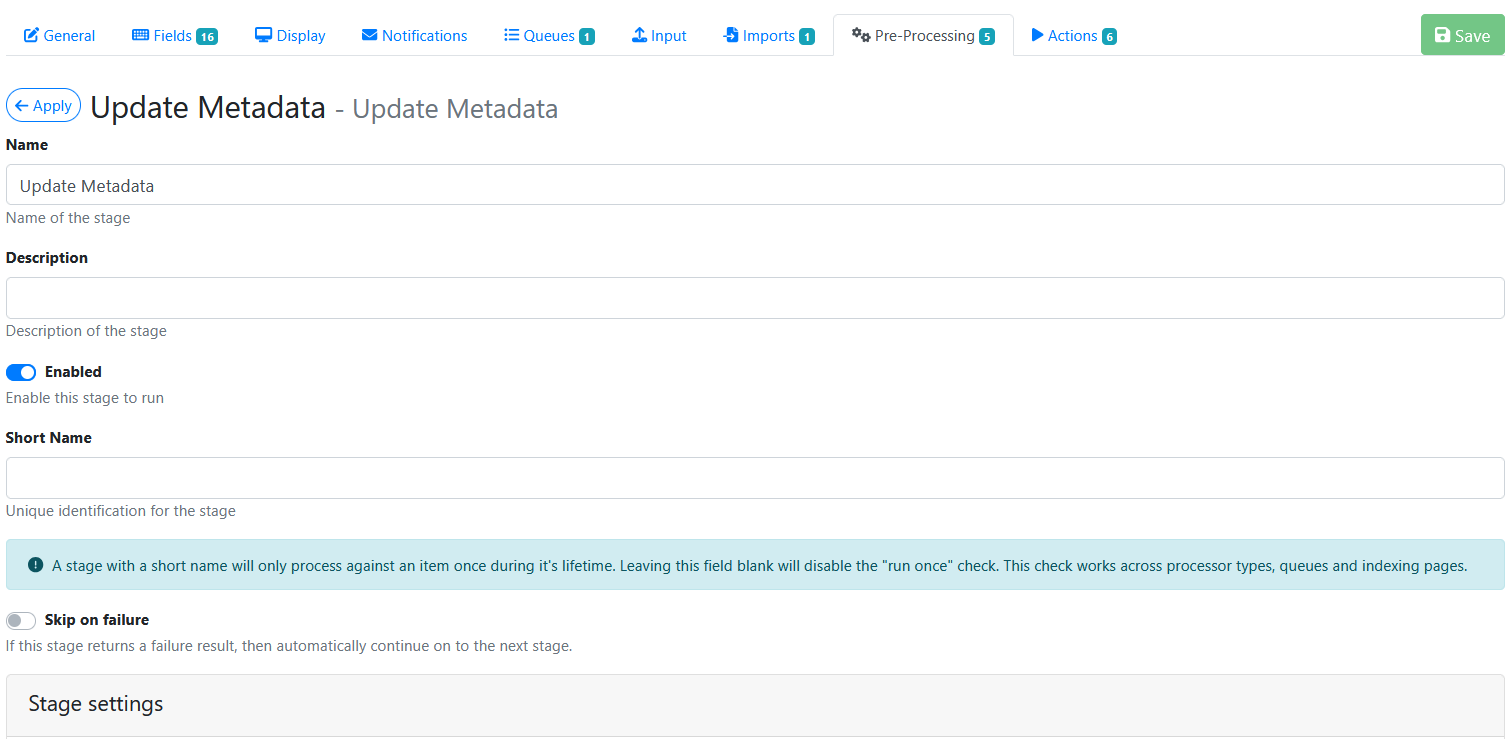This screenshot has width=1511, height=739.
Task: Click the Short Name input box
Action: click(x=755, y=478)
